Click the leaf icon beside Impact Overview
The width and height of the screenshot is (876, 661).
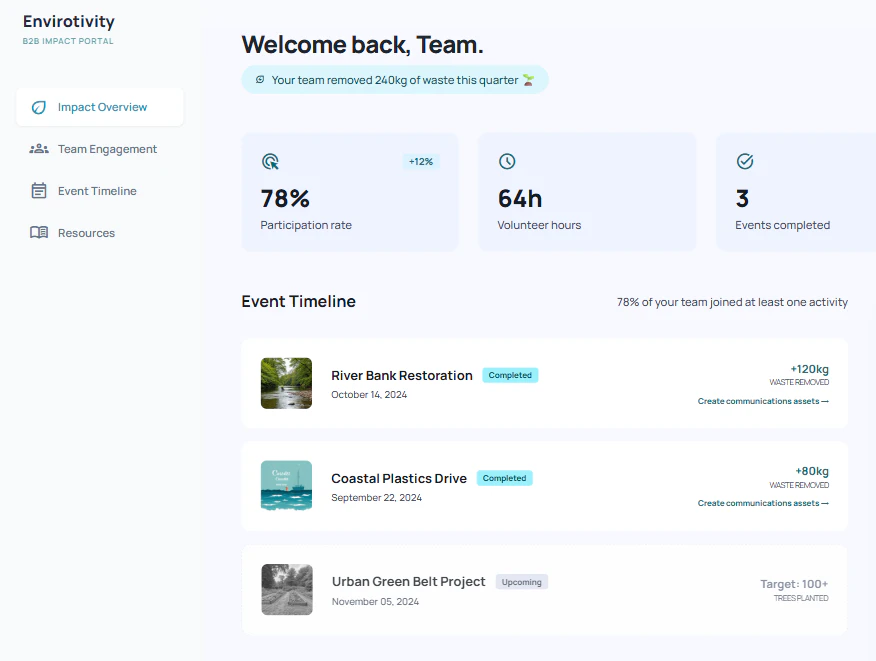coord(39,107)
